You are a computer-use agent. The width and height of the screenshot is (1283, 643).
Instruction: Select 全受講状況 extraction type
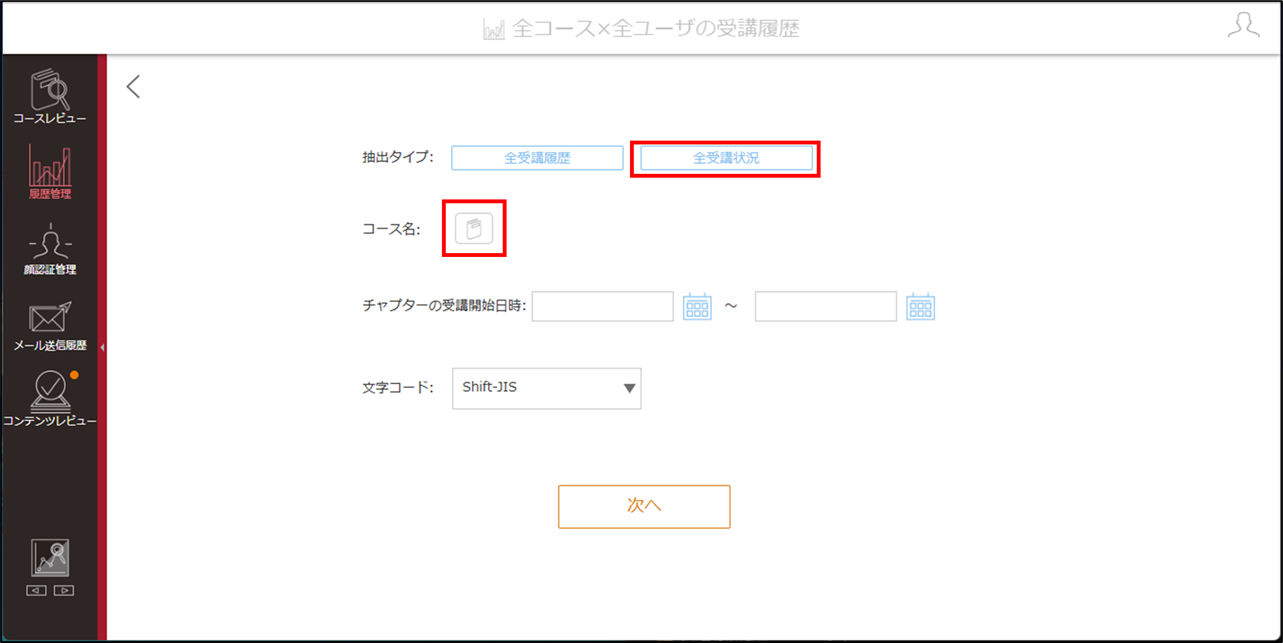click(x=726, y=158)
